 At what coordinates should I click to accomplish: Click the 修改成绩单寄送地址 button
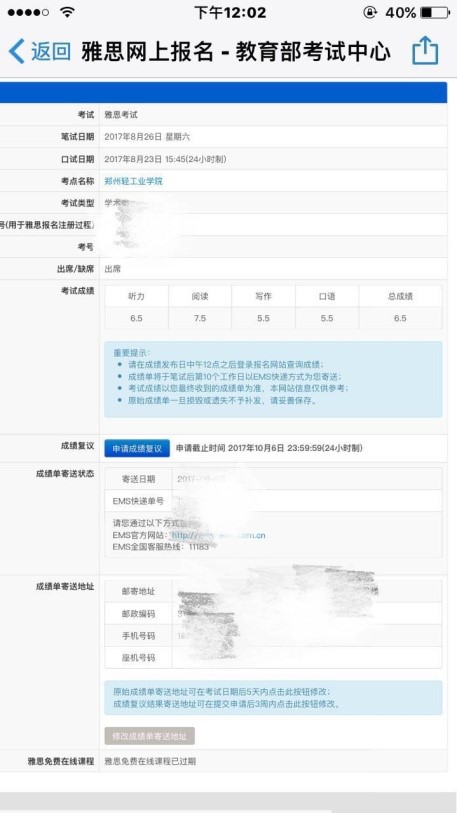click(x=149, y=736)
